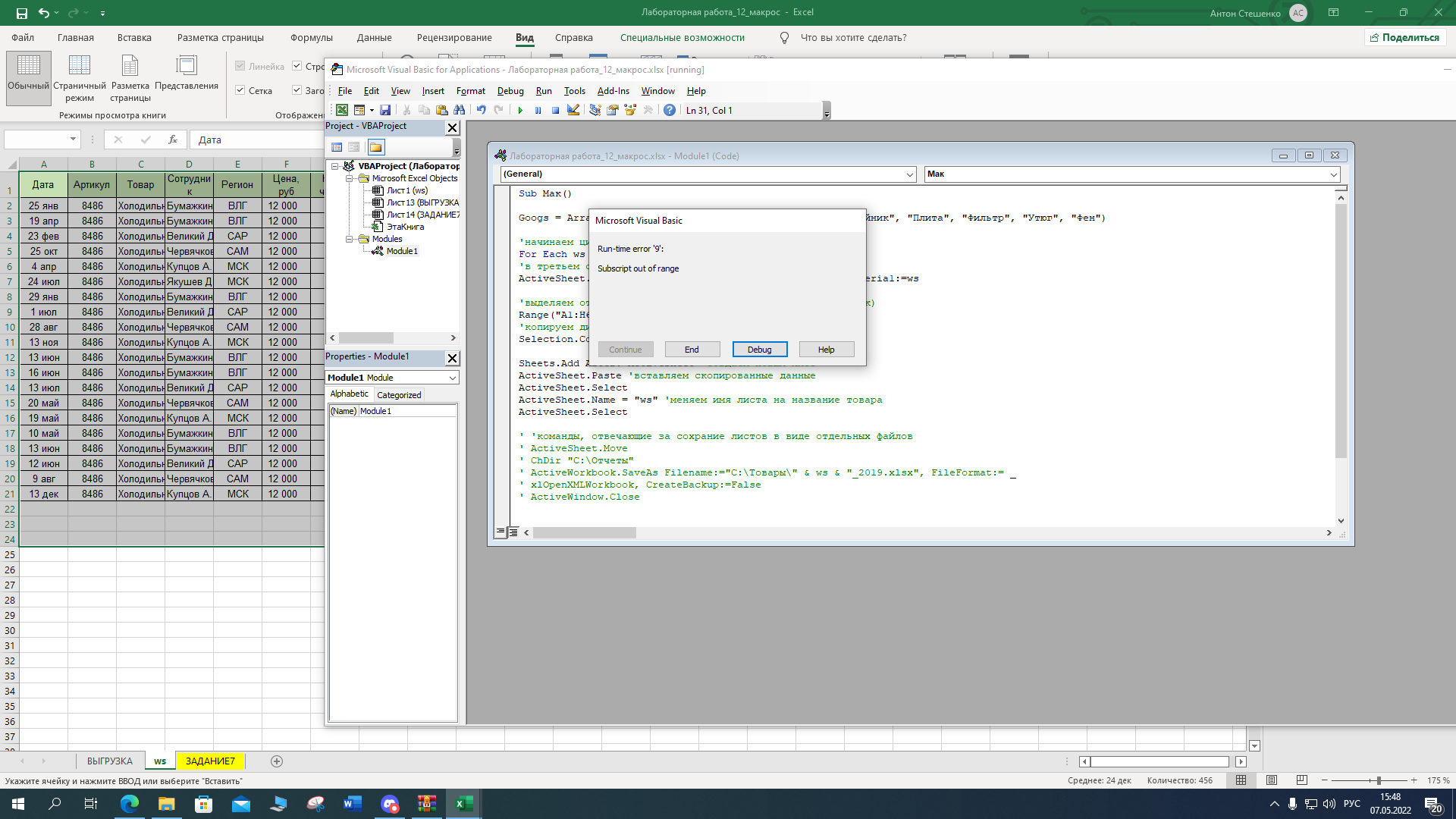The width and height of the screenshot is (1456, 819).
Task: Click Module1 item in project tree
Action: pos(402,251)
